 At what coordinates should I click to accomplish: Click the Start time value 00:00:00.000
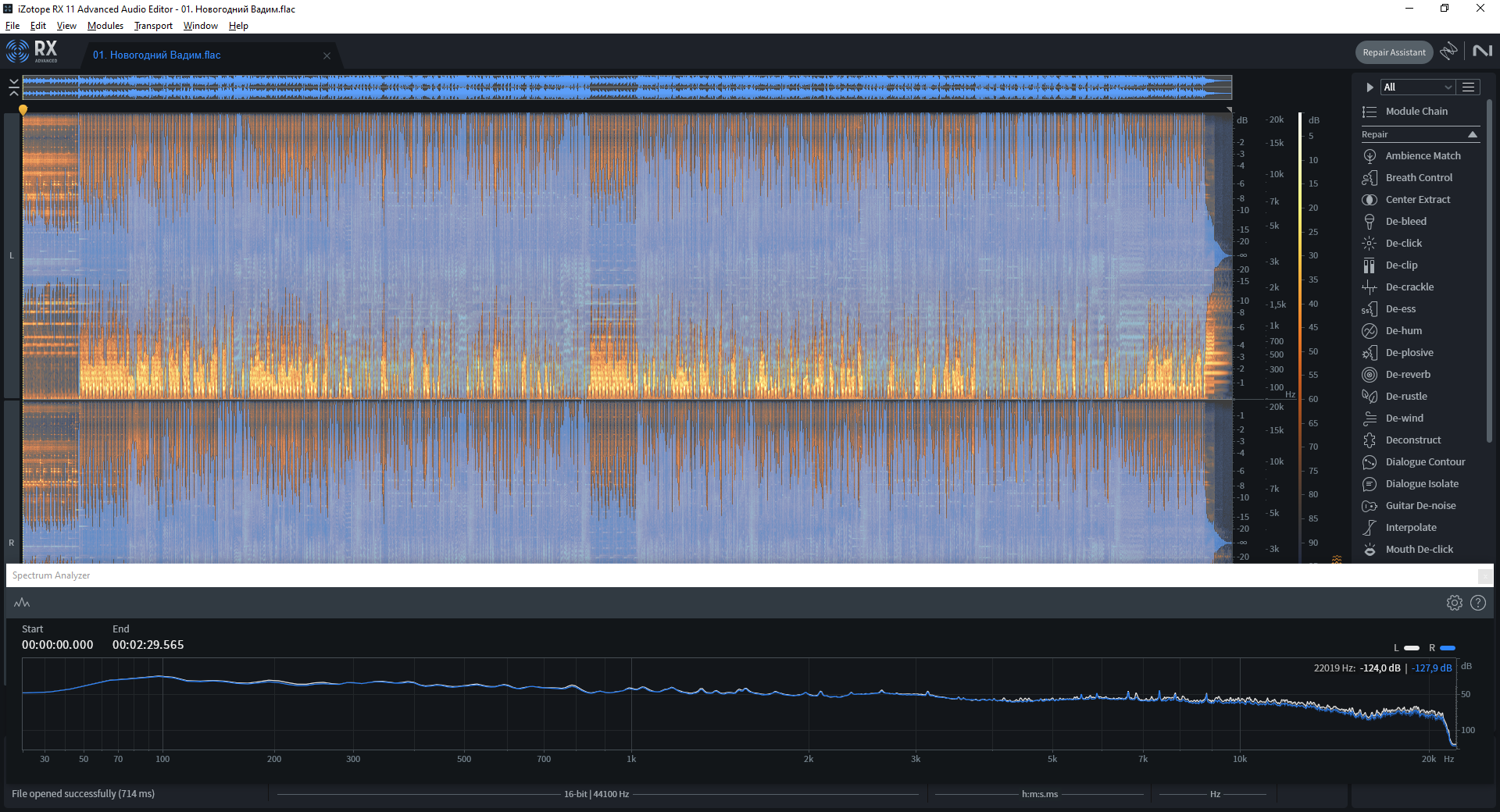pyautogui.click(x=58, y=645)
